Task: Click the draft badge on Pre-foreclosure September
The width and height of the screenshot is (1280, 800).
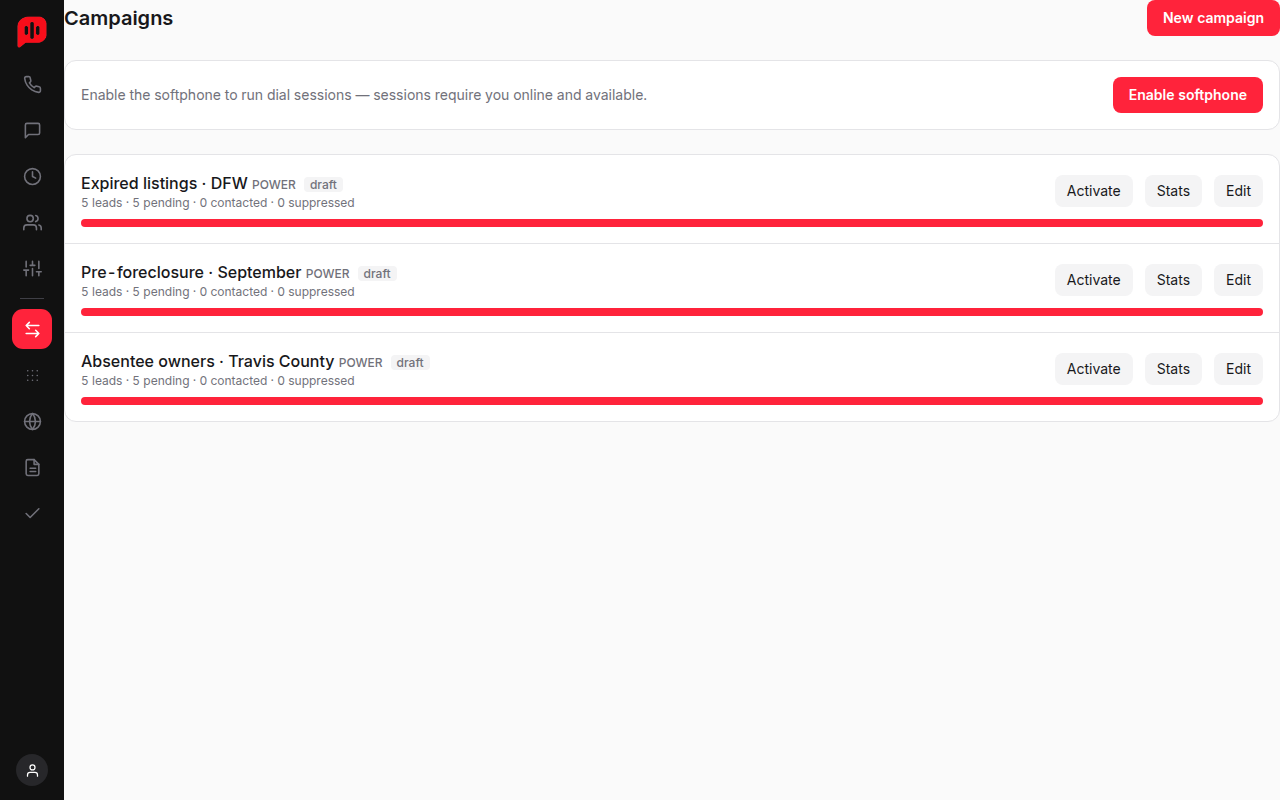Action: [x=377, y=274]
